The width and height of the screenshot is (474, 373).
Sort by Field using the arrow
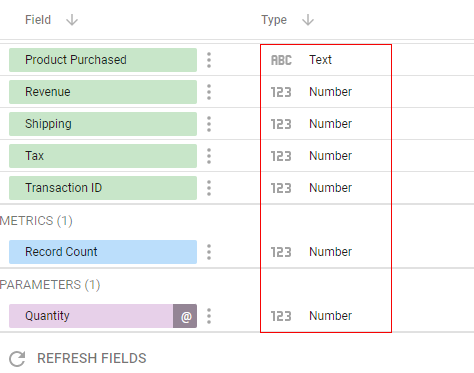click(x=72, y=20)
